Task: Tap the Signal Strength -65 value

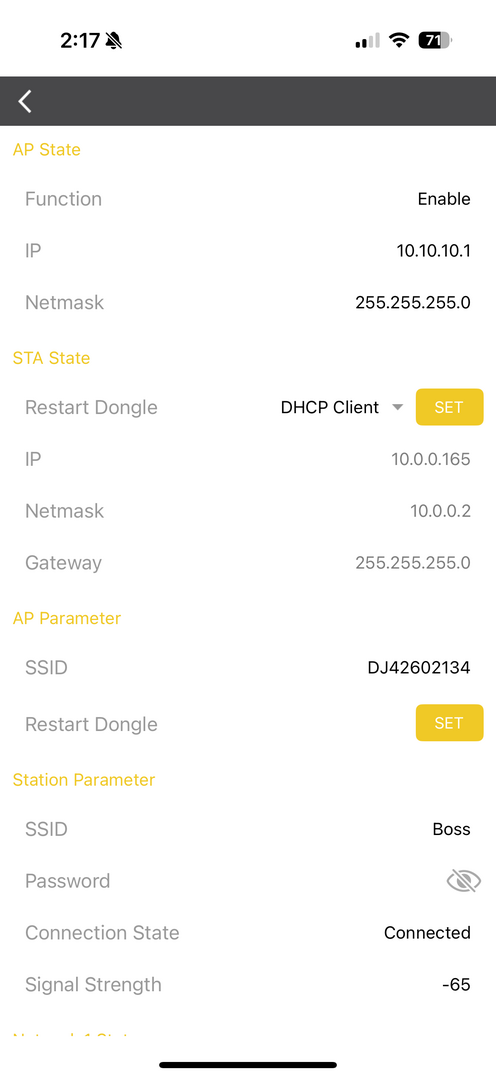Action: (456, 984)
